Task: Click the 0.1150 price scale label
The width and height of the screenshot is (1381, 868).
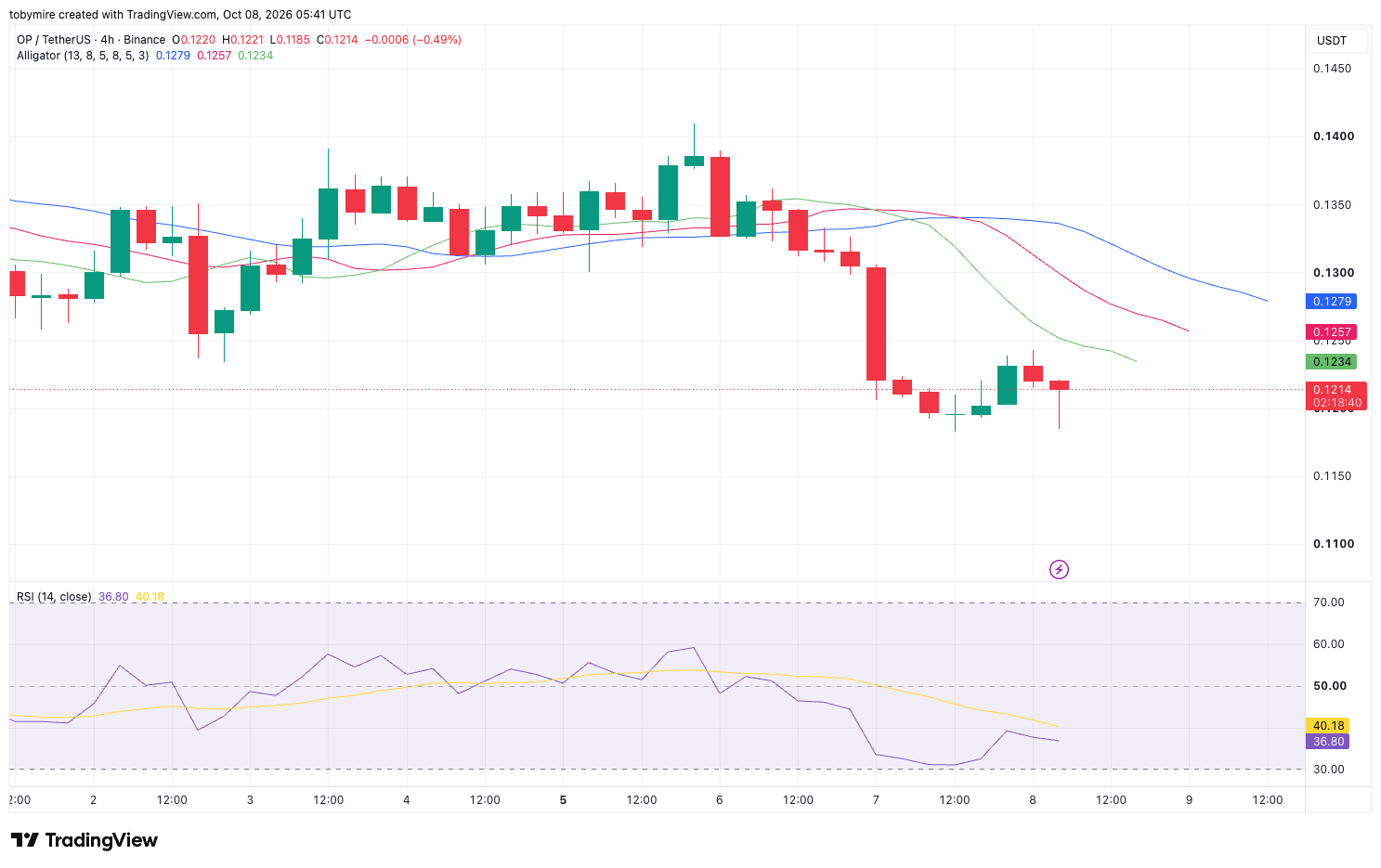Action: tap(1332, 476)
